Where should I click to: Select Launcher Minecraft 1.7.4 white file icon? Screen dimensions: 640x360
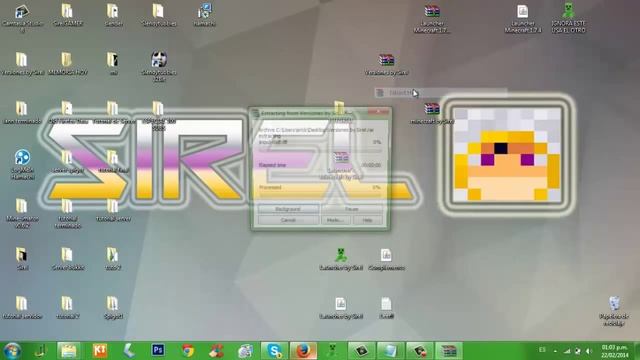coord(523,18)
